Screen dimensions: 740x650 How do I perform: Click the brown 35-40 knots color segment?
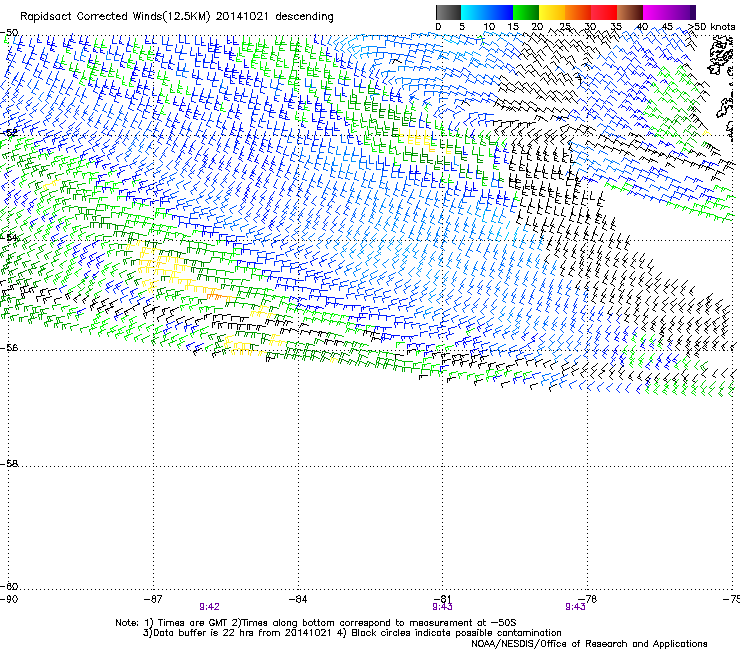630,12
